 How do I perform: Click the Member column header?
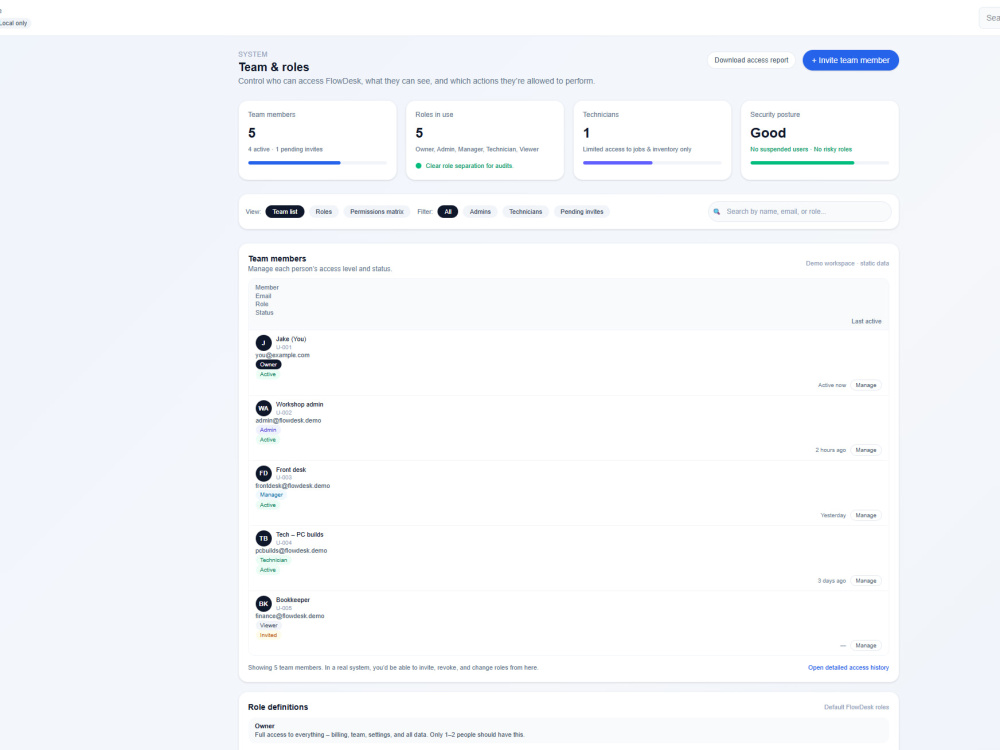267,288
